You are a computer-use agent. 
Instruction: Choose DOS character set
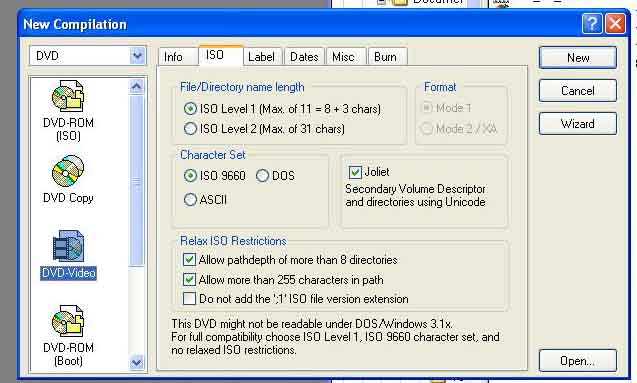click(262, 175)
